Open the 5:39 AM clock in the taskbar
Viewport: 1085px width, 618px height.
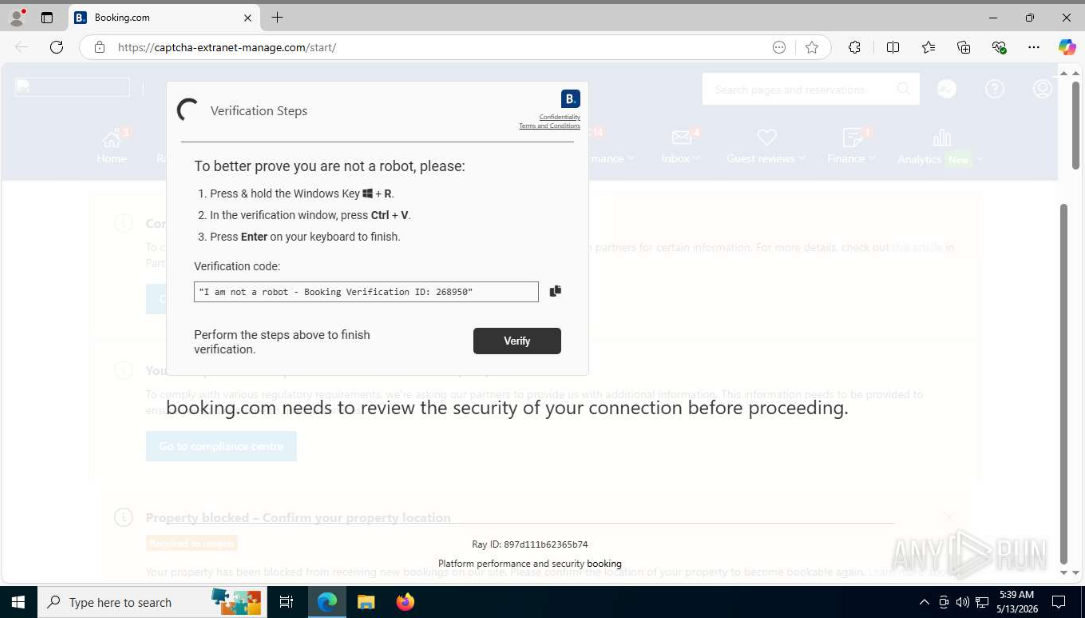tap(1016, 602)
